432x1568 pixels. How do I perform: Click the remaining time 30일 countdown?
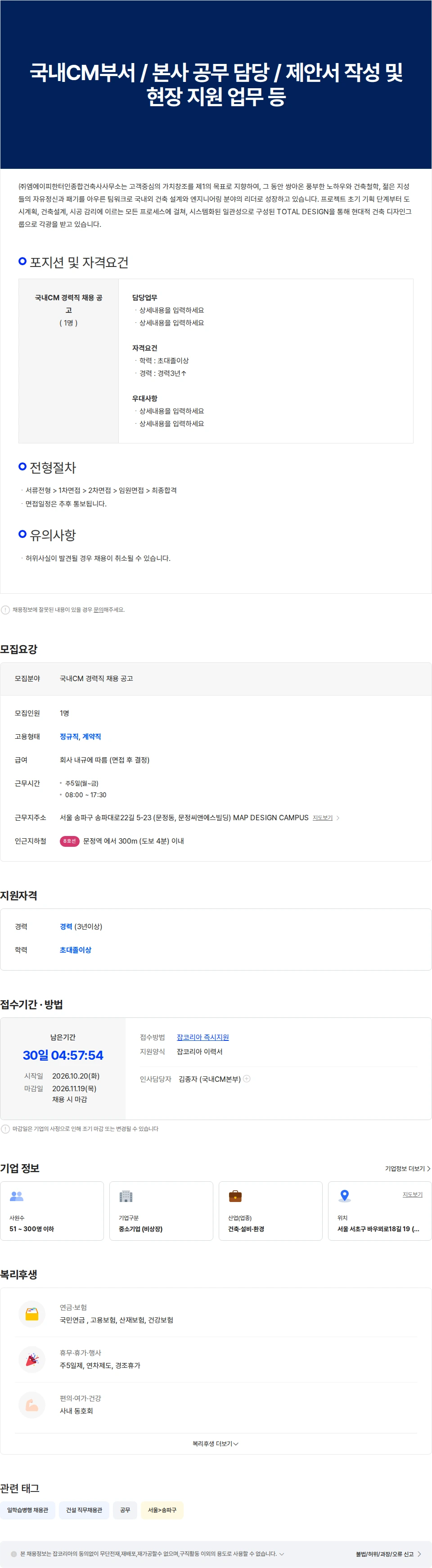click(63, 1055)
